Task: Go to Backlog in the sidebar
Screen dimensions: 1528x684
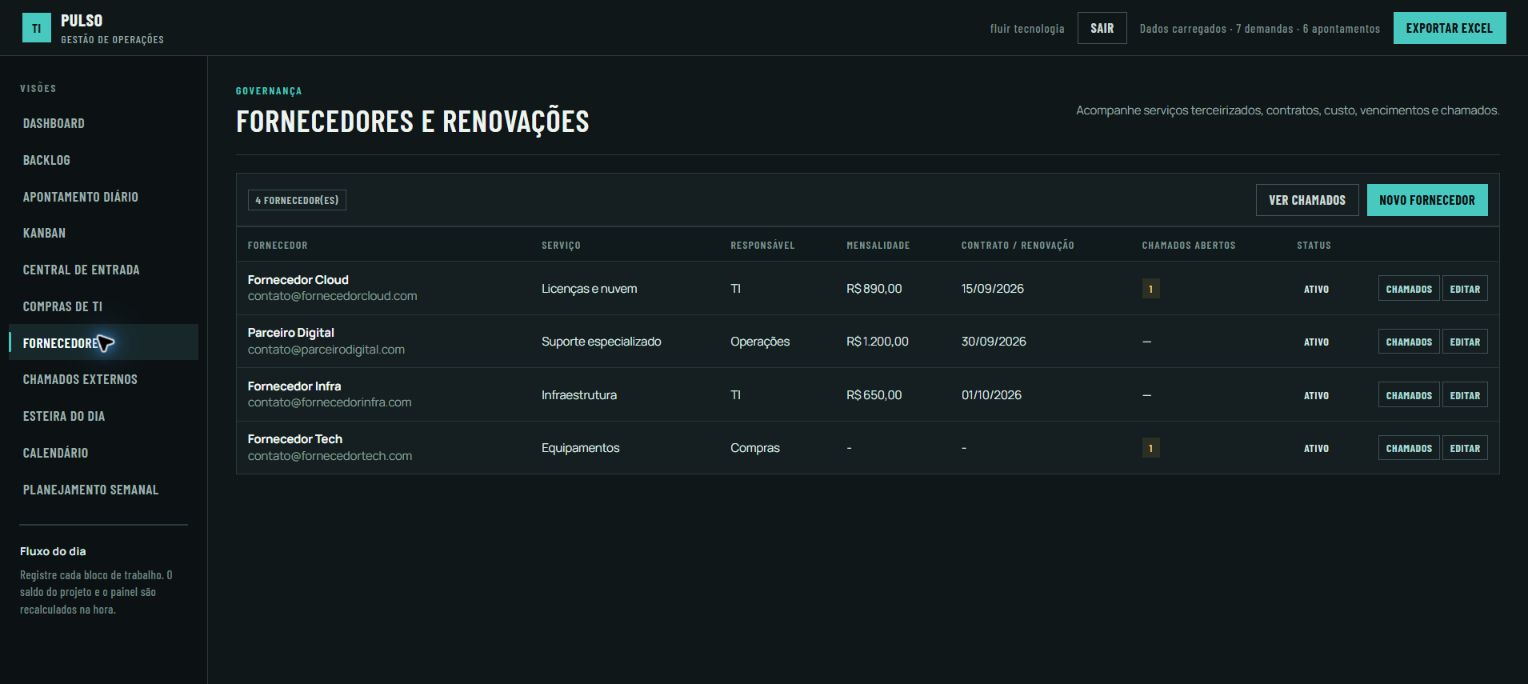Action: tap(47, 160)
